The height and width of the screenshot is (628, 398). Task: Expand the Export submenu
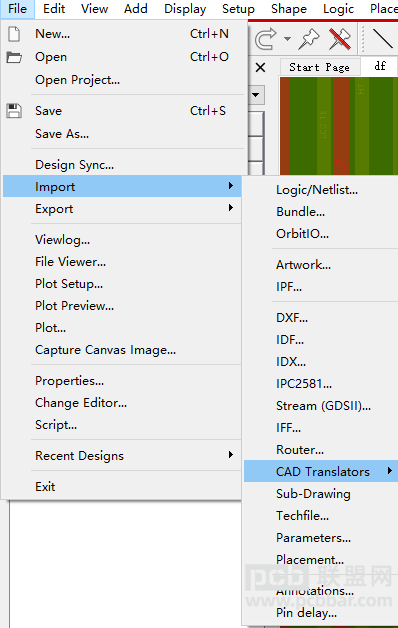122,209
